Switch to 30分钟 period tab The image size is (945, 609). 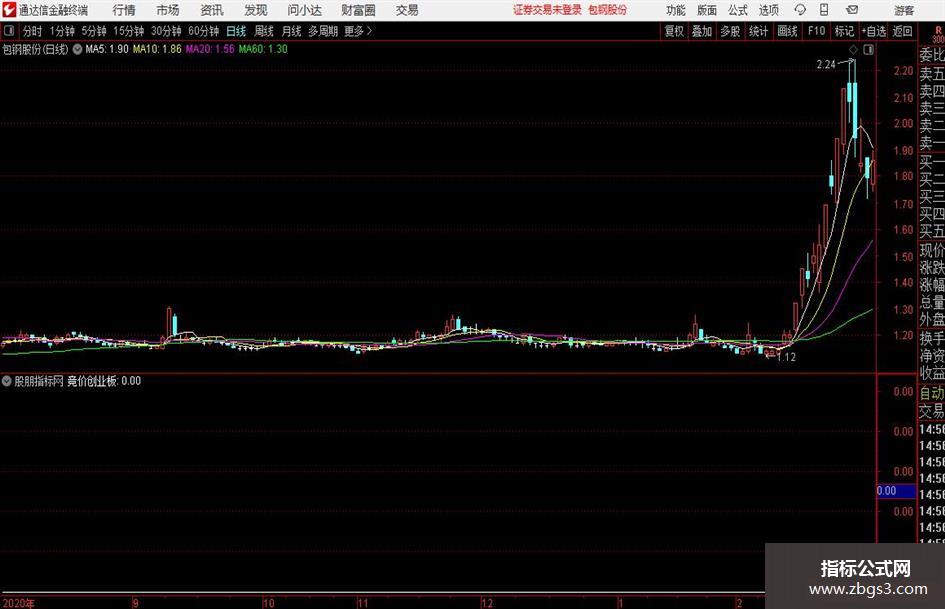(166, 31)
